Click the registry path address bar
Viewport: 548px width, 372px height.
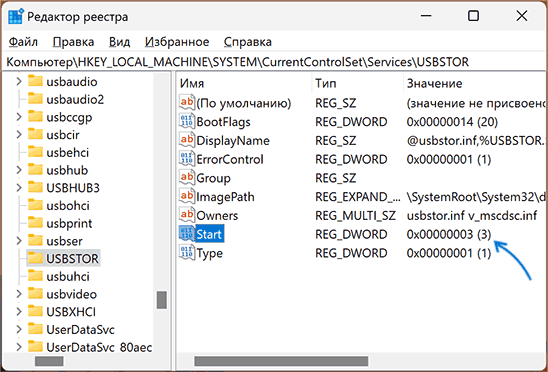(274, 62)
